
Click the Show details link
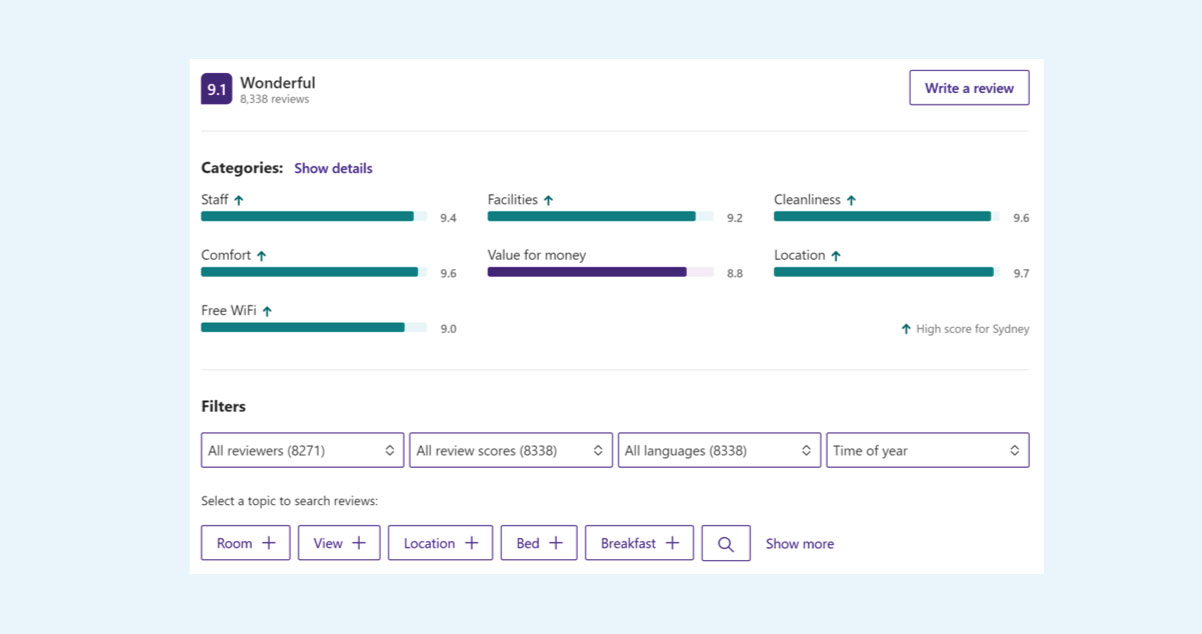(x=333, y=168)
